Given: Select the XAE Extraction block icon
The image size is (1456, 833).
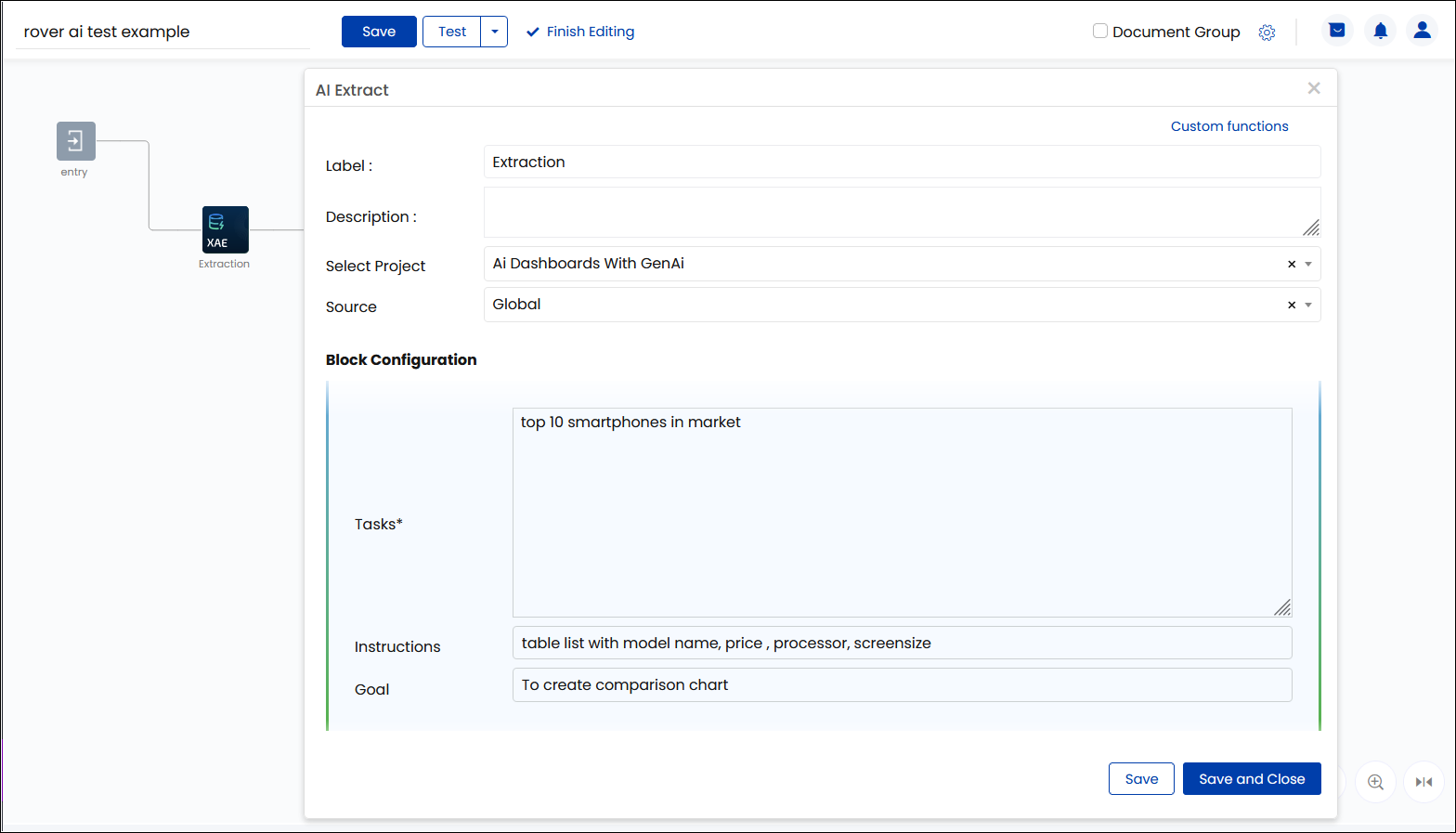Looking at the screenshot, I should (x=226, y=229).
